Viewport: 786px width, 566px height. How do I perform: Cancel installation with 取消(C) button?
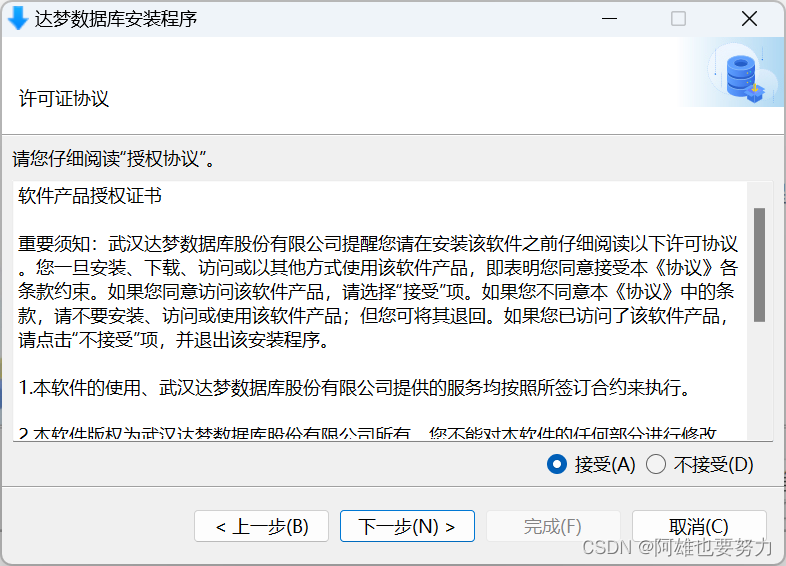click(699, 526)
